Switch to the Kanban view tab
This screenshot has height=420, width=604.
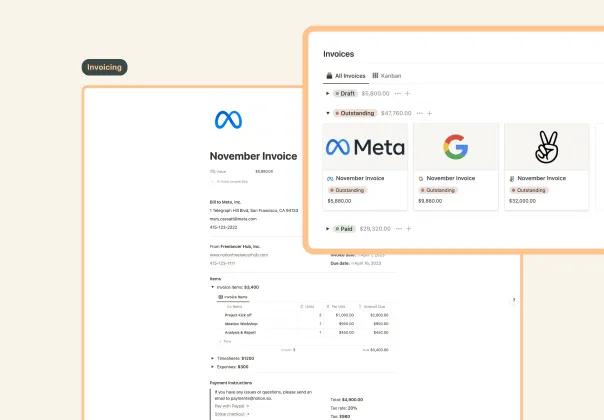click(388, 75)
